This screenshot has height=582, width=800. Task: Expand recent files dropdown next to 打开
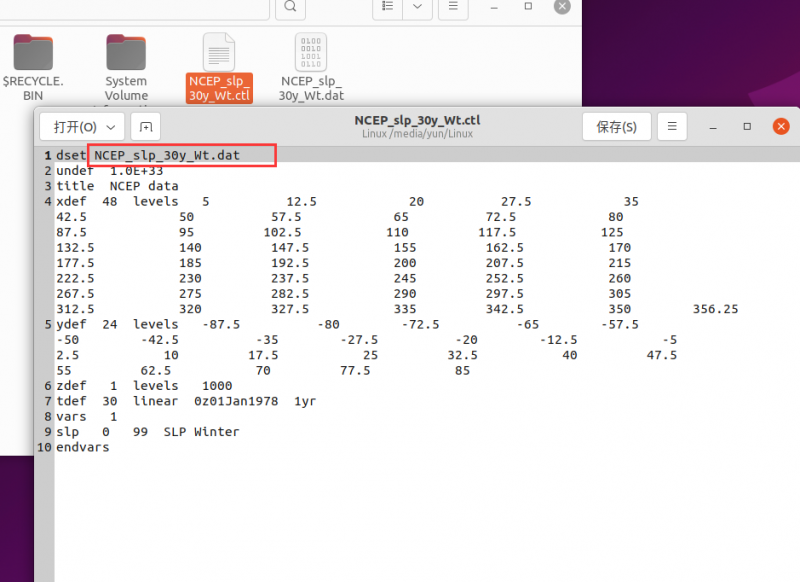111,127
